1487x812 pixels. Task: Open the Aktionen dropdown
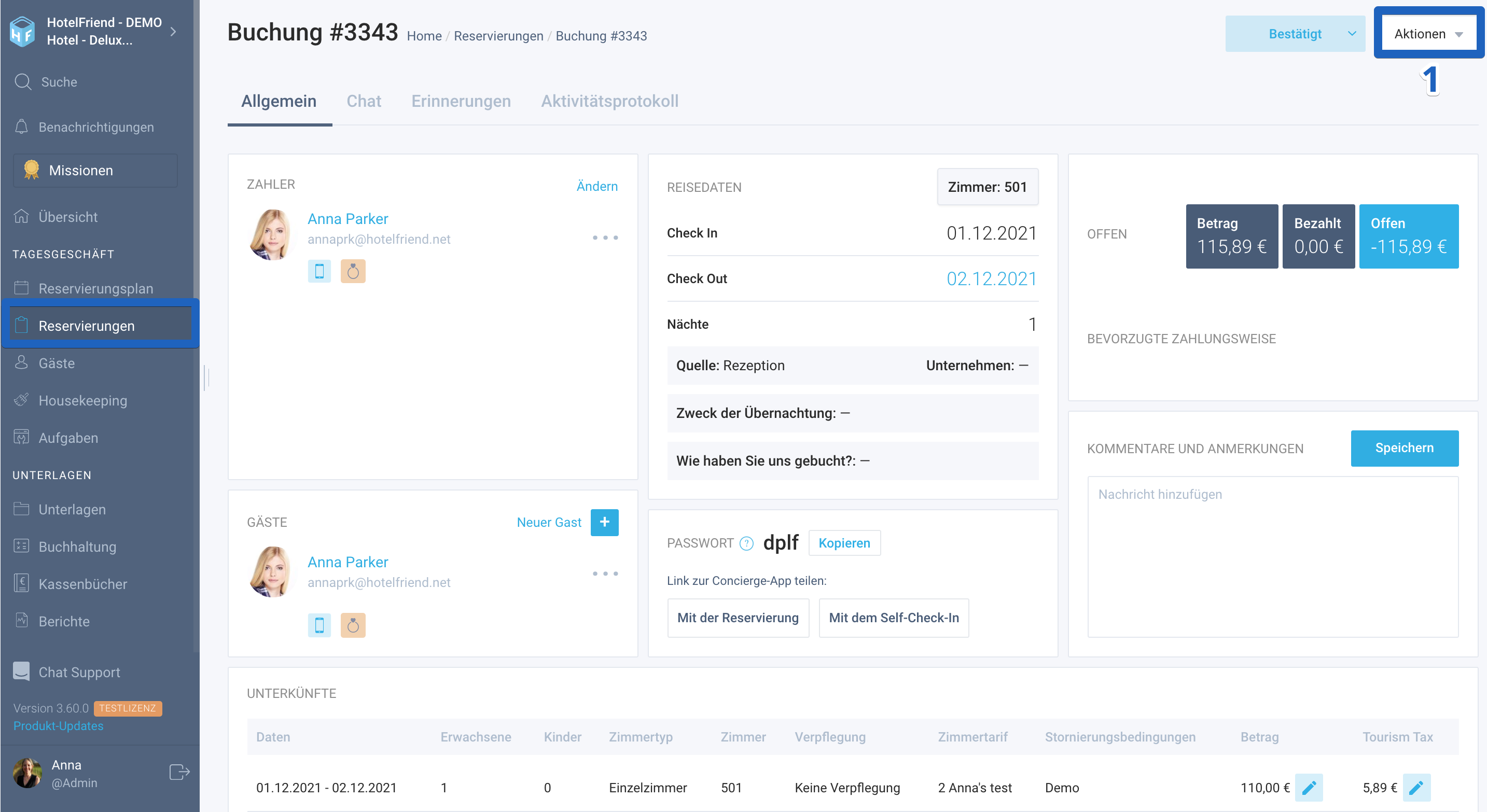click(x=1429, y=34)
